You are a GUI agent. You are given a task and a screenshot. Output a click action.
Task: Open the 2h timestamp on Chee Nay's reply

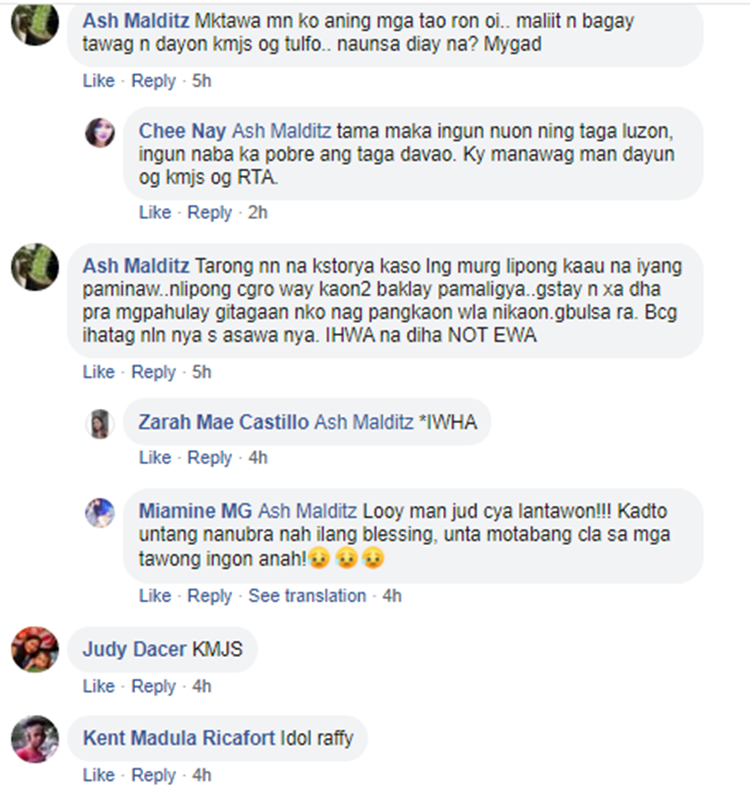(257, 212)
